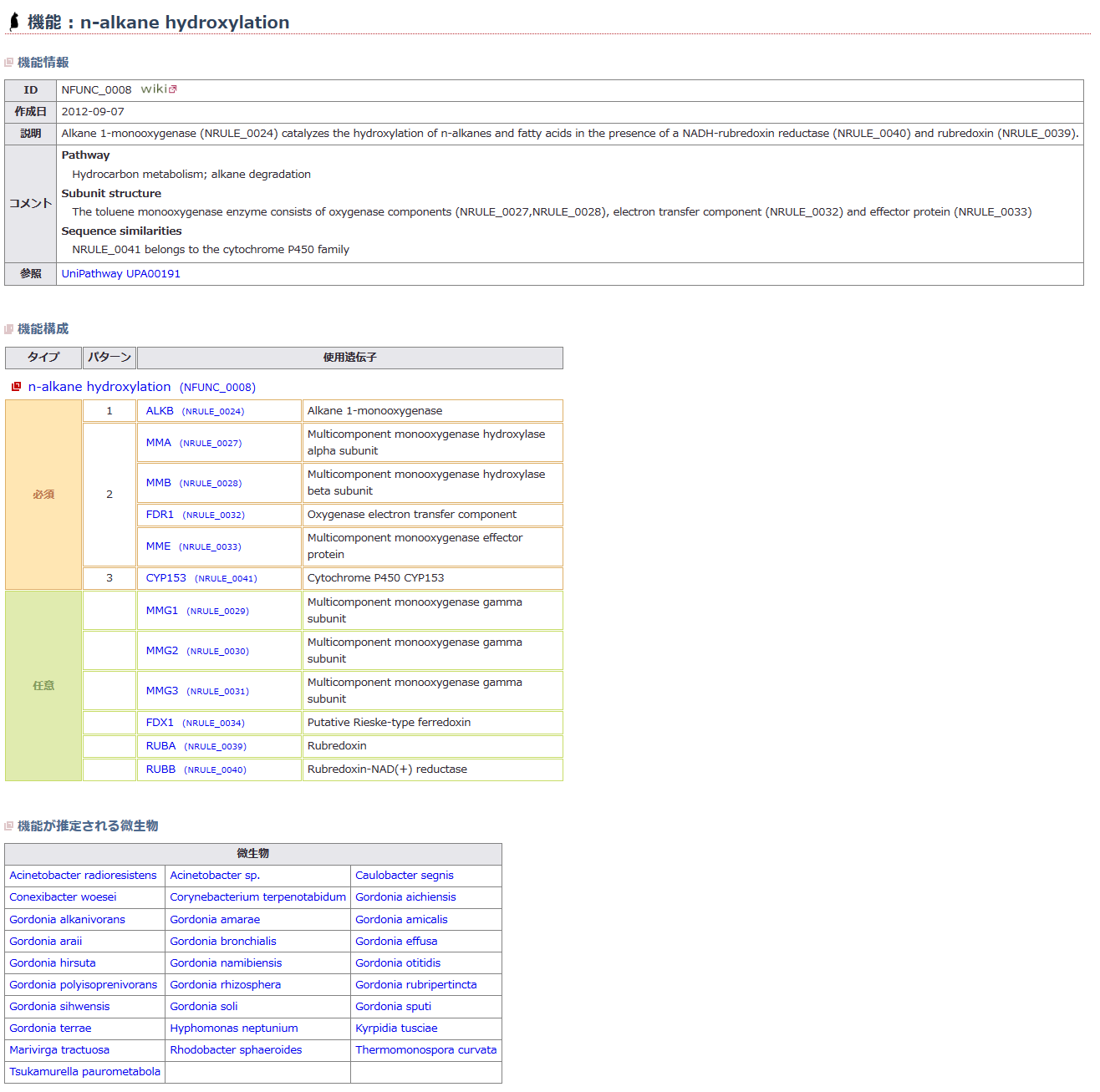This screenshot has height=1092, width=1100.
Task: Visit the Thermomonospora curvata organism link
Action: coord(425,1050)
